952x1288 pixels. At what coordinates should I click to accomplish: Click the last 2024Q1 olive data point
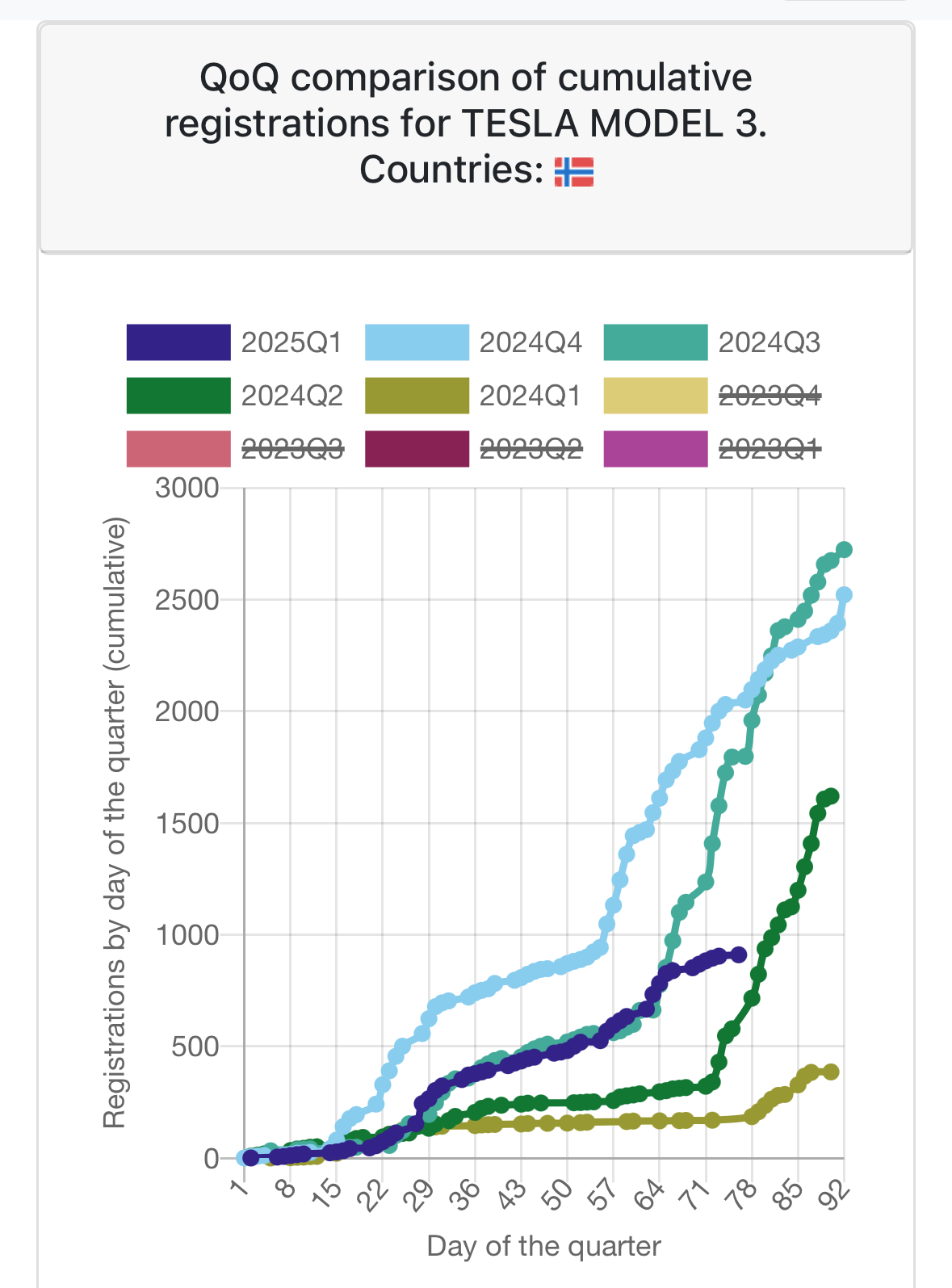pyautogui.click(x=831, y=1072)
